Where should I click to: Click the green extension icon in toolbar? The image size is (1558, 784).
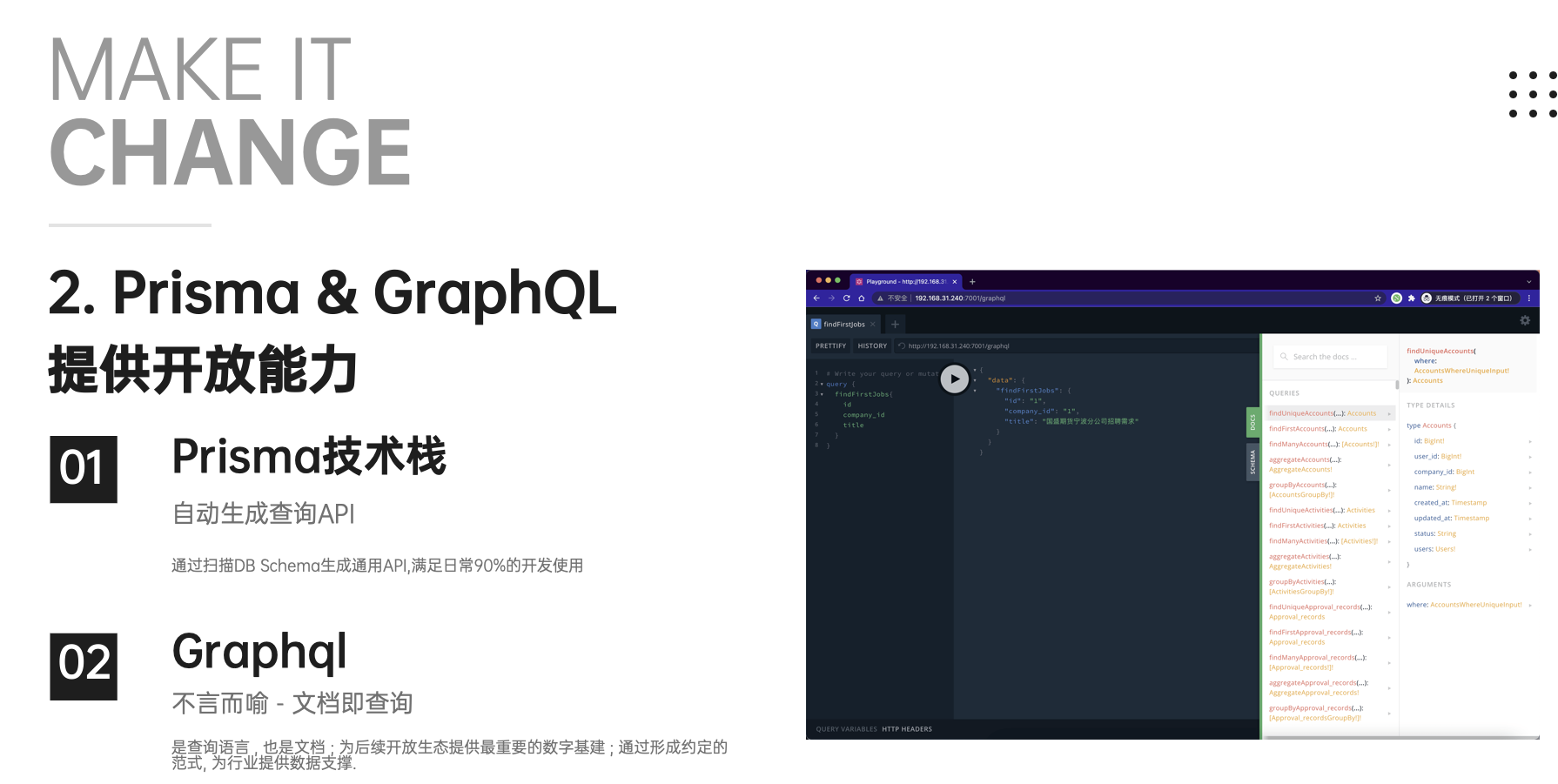[1396, 298]
